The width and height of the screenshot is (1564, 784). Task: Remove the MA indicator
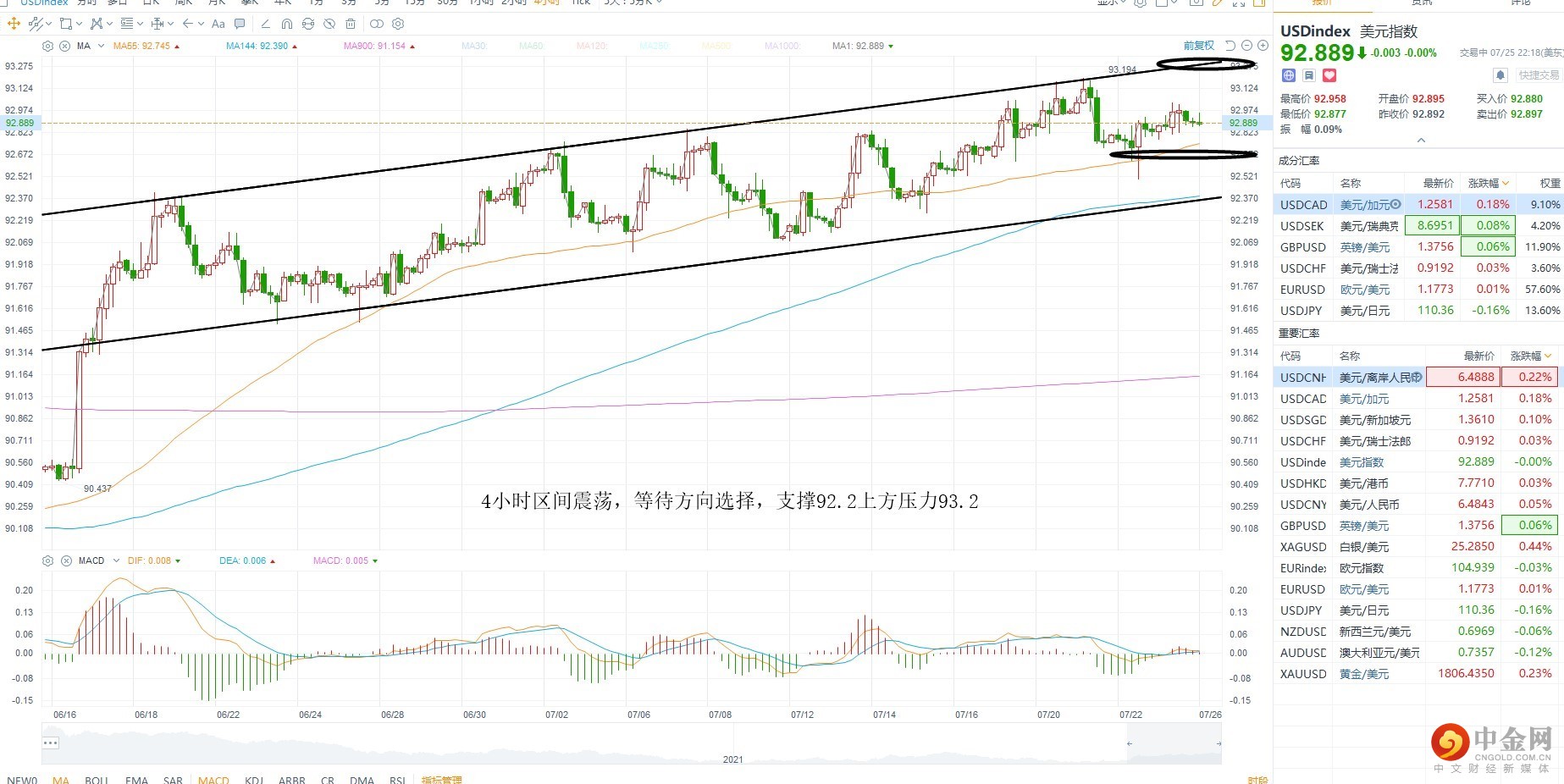[64, 46]
